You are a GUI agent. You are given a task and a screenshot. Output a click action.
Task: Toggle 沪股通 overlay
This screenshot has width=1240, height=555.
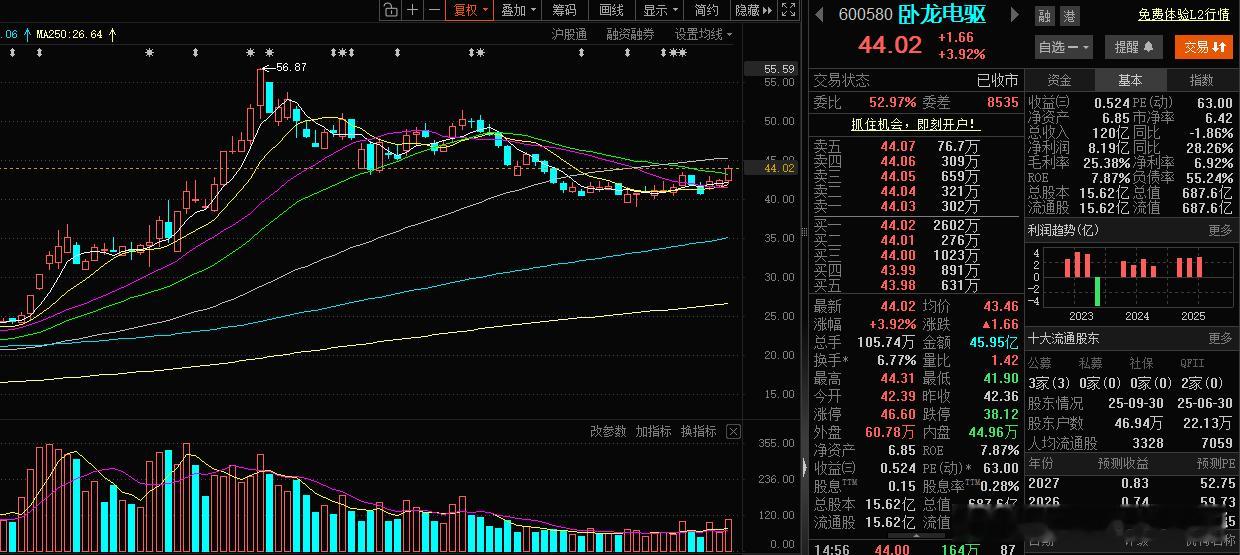[569, 34]
